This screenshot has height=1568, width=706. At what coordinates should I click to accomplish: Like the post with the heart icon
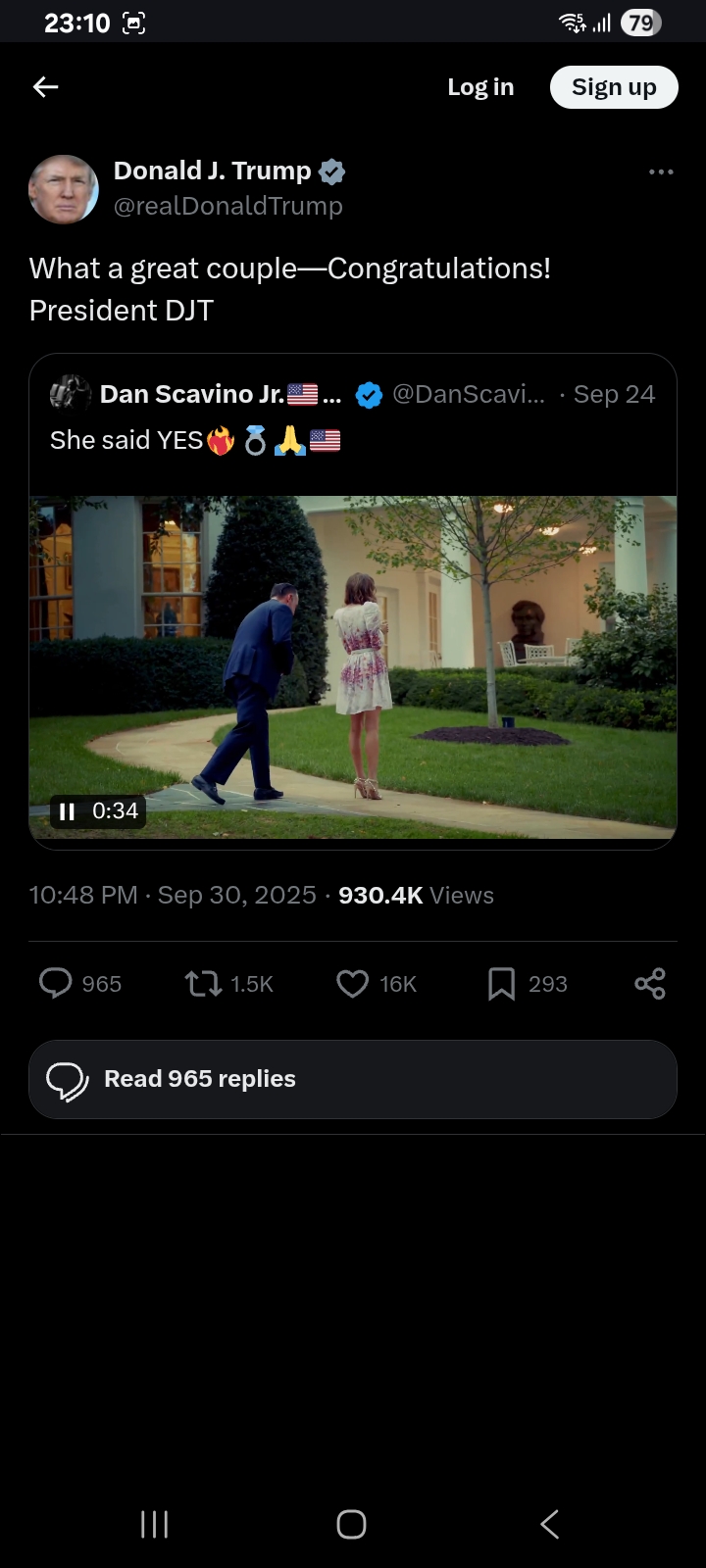point(352,983)
